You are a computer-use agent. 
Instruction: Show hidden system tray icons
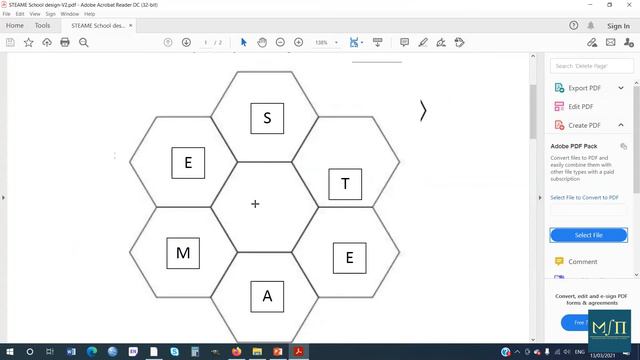pos(517,351)
